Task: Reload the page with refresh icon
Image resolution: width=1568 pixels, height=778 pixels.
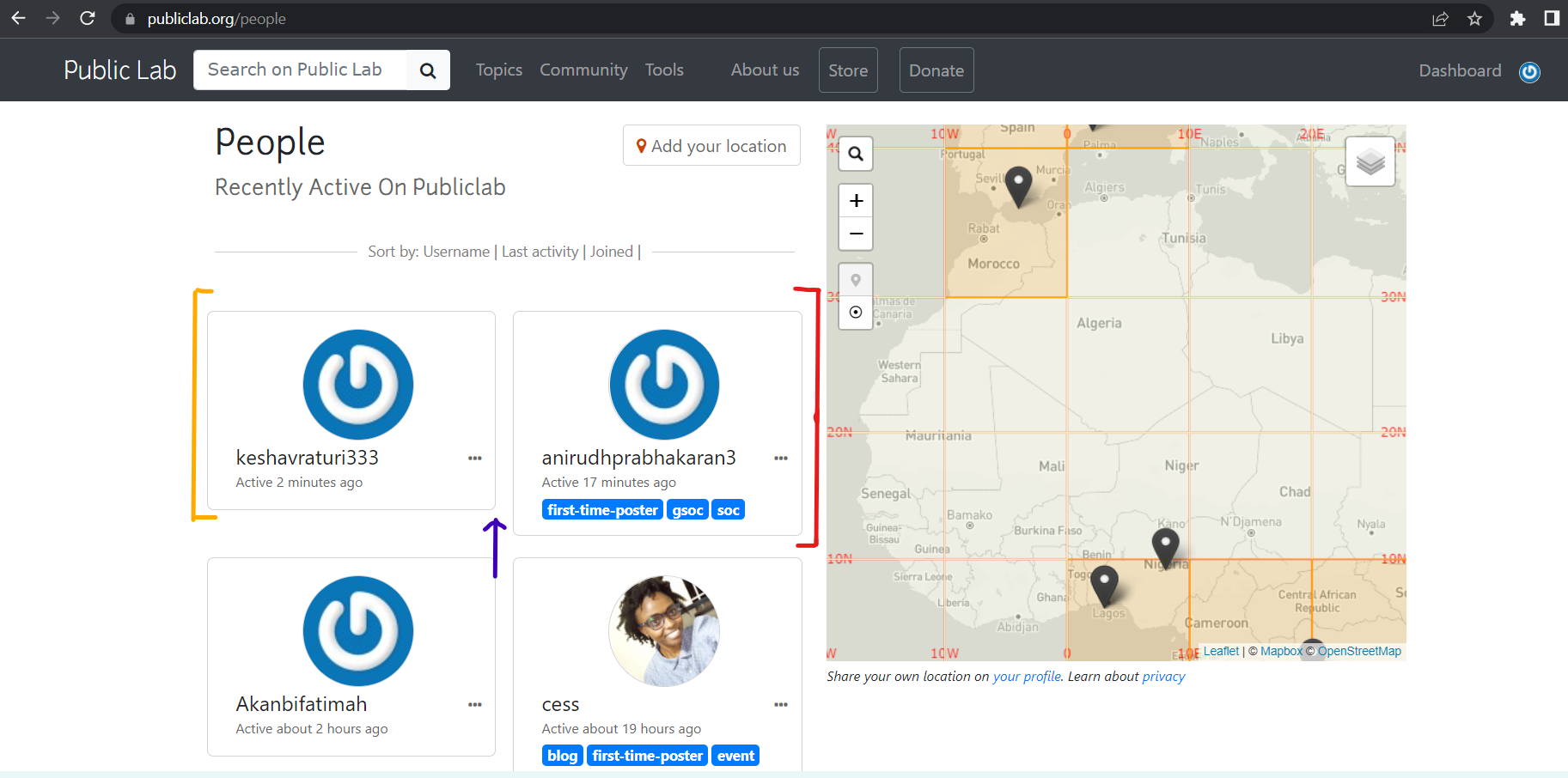Action: 88,18
